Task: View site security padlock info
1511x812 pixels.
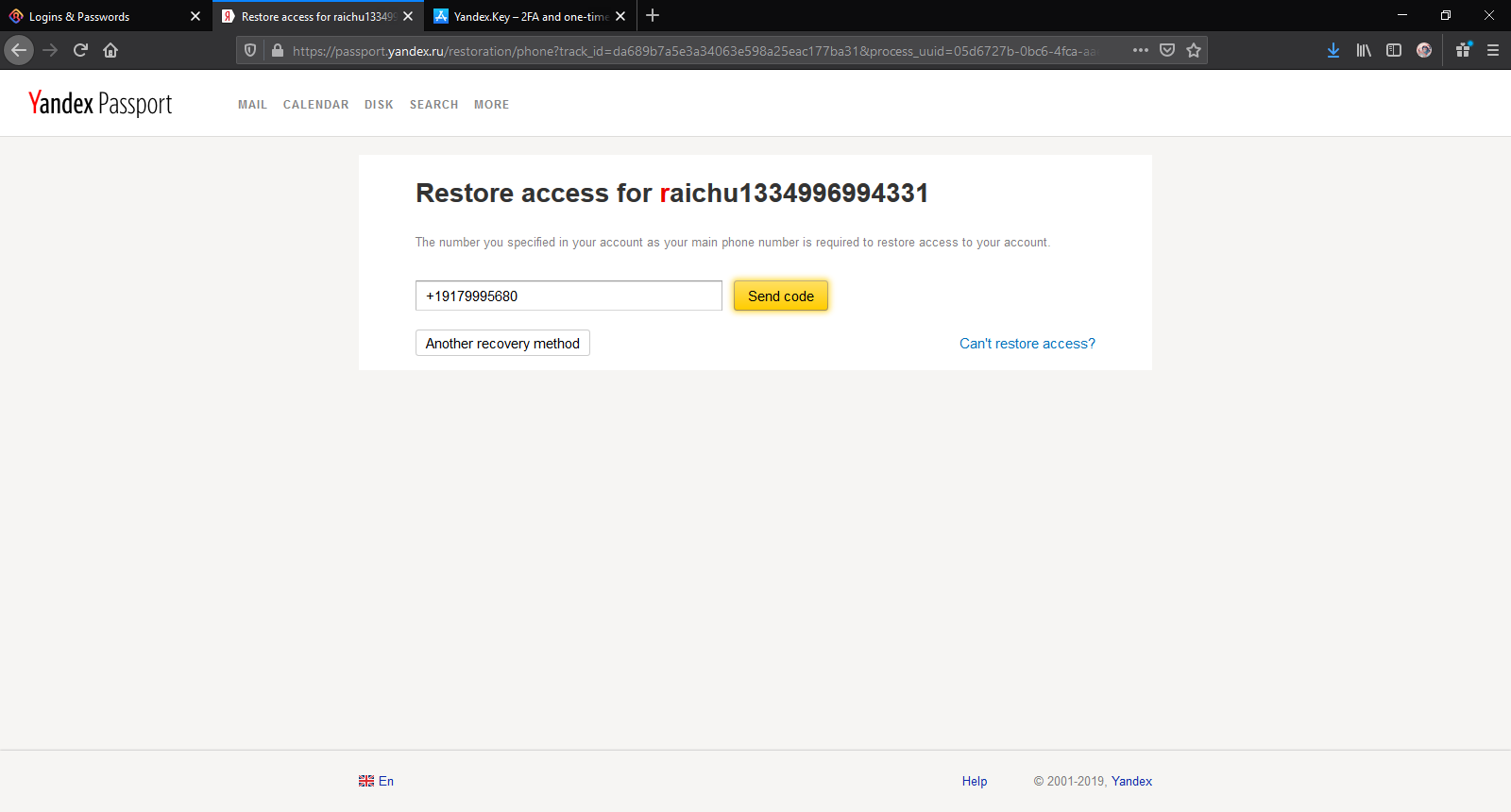Action: [278, 50]
